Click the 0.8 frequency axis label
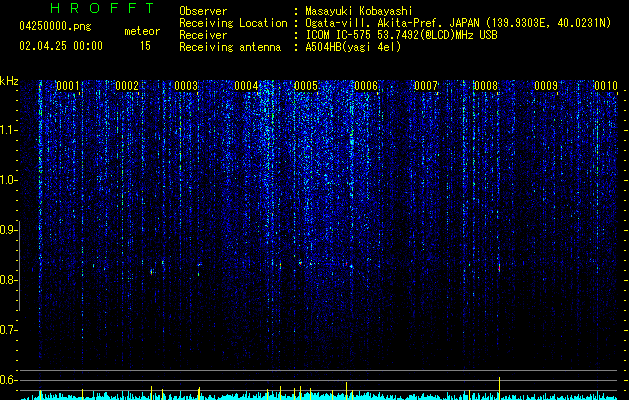The width and height of the screenshot is (629, 400). point(8,280)
